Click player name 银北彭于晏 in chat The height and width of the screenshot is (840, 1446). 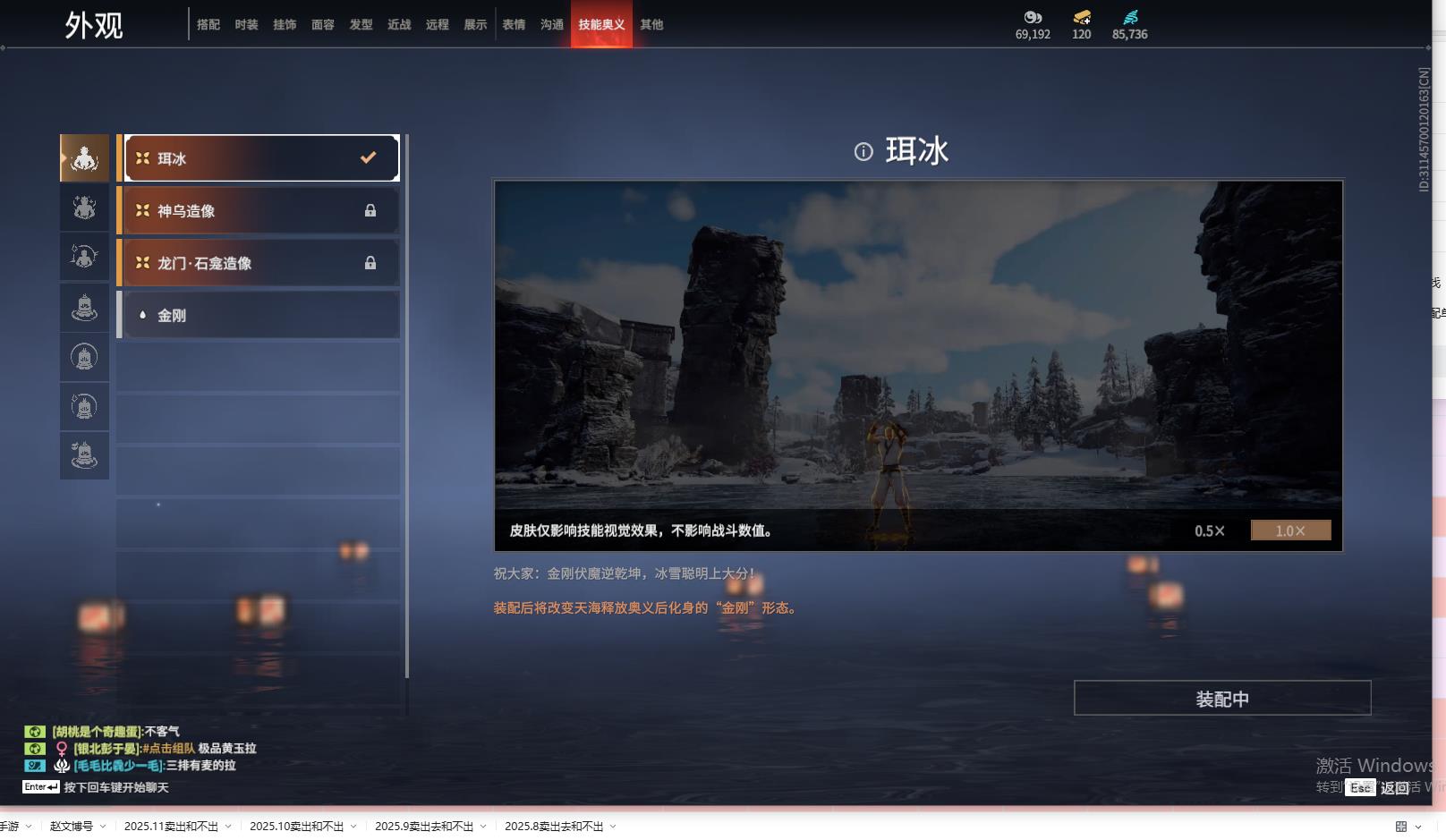pyautogui.click(x=107, y=749)
